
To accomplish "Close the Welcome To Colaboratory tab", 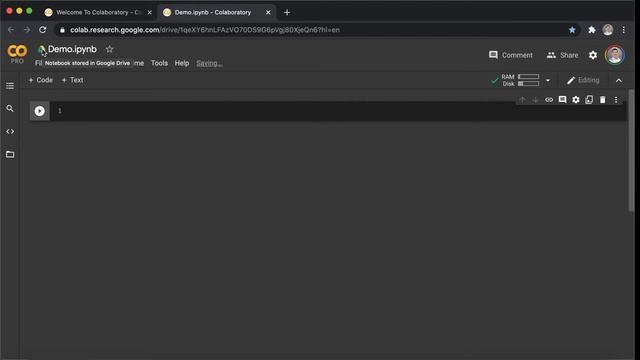I will (150, 13).
